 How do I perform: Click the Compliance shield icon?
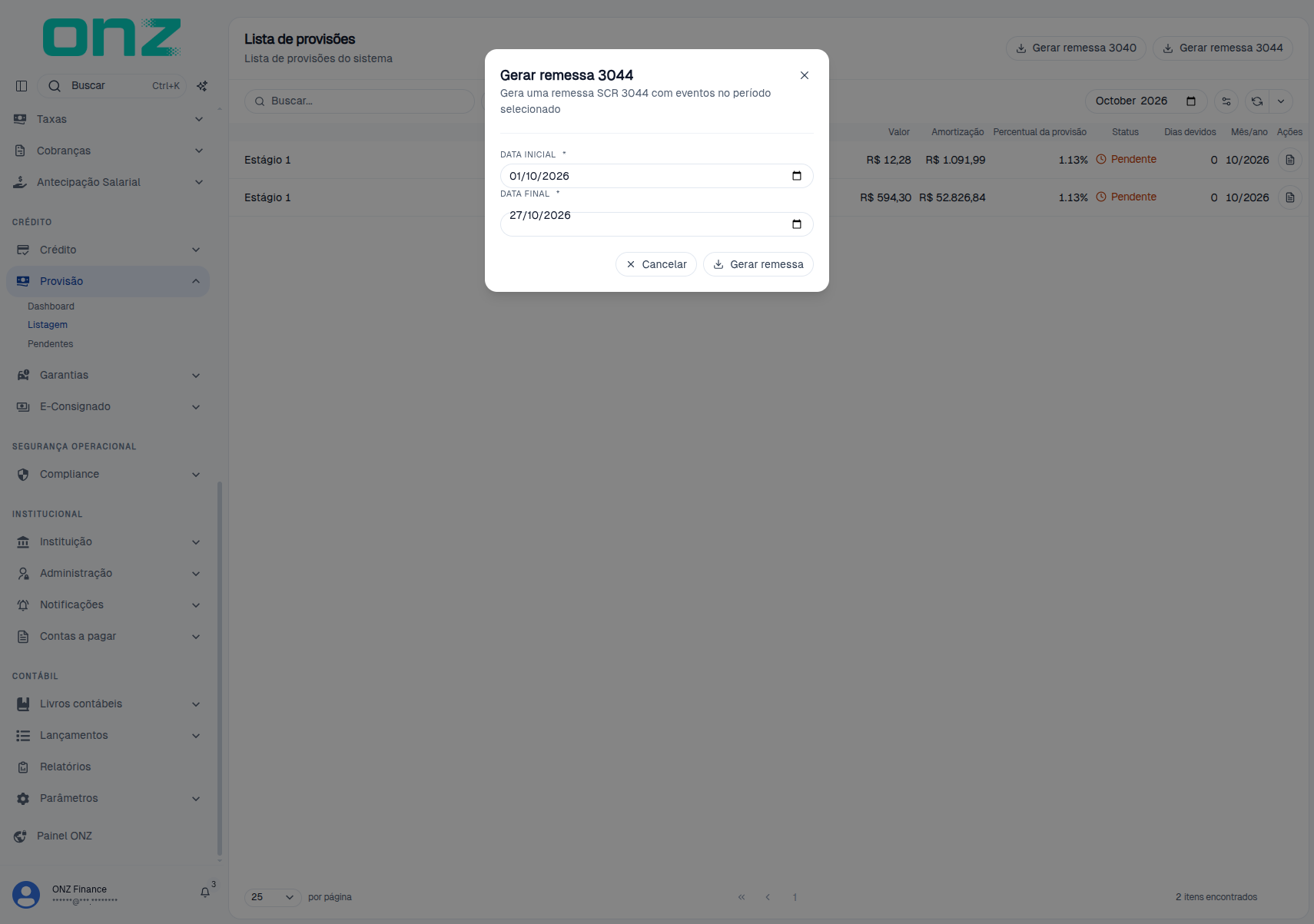coord(23,474)
